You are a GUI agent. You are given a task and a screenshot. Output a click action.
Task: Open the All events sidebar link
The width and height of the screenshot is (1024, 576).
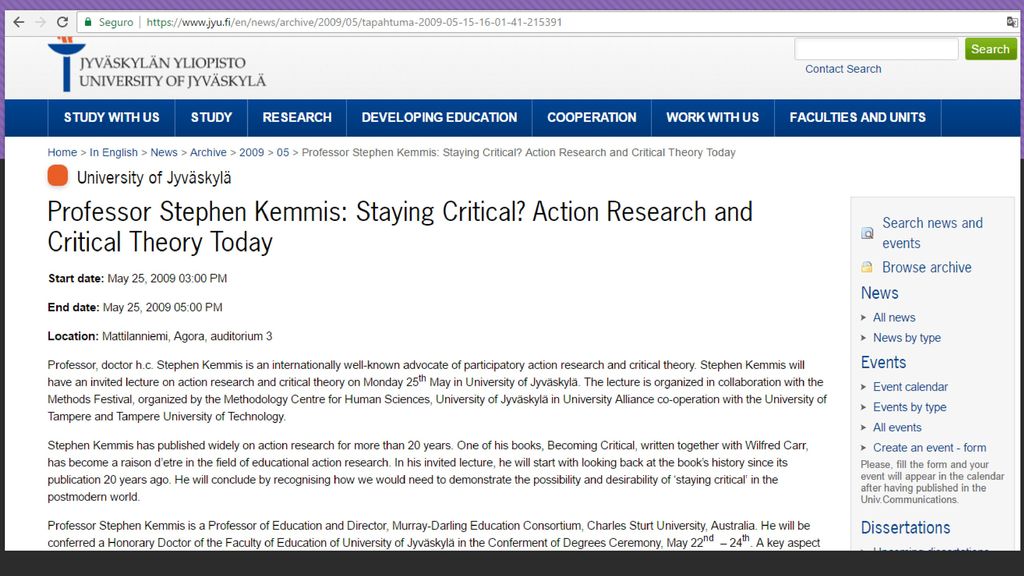[897, 427]
